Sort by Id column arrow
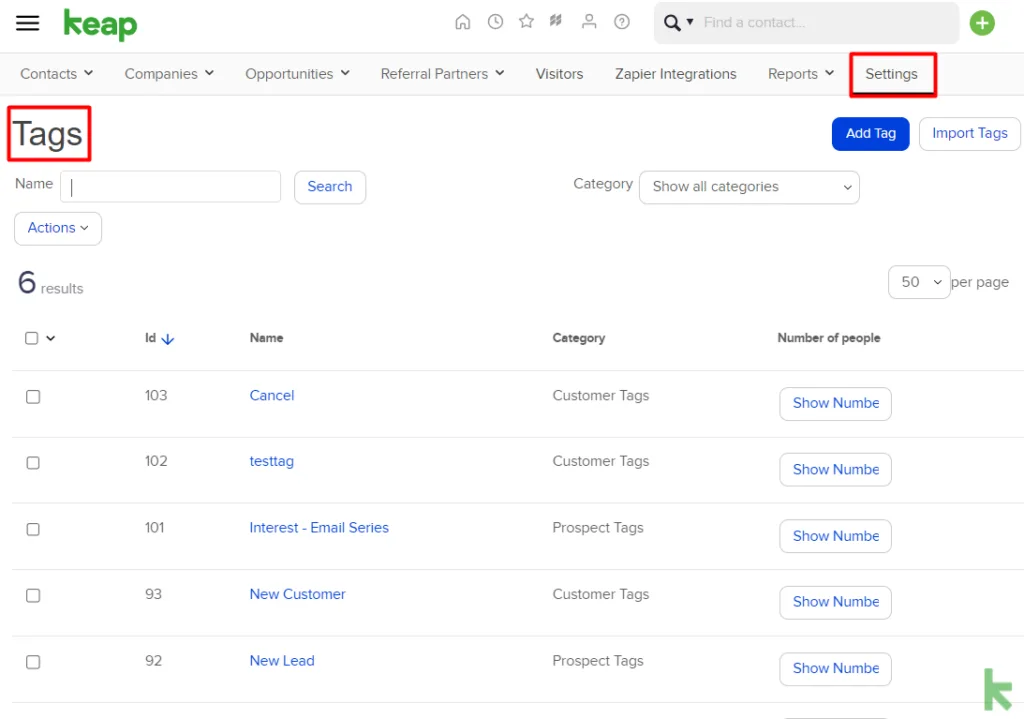1024x719 pixels. [x=168, y=339]
